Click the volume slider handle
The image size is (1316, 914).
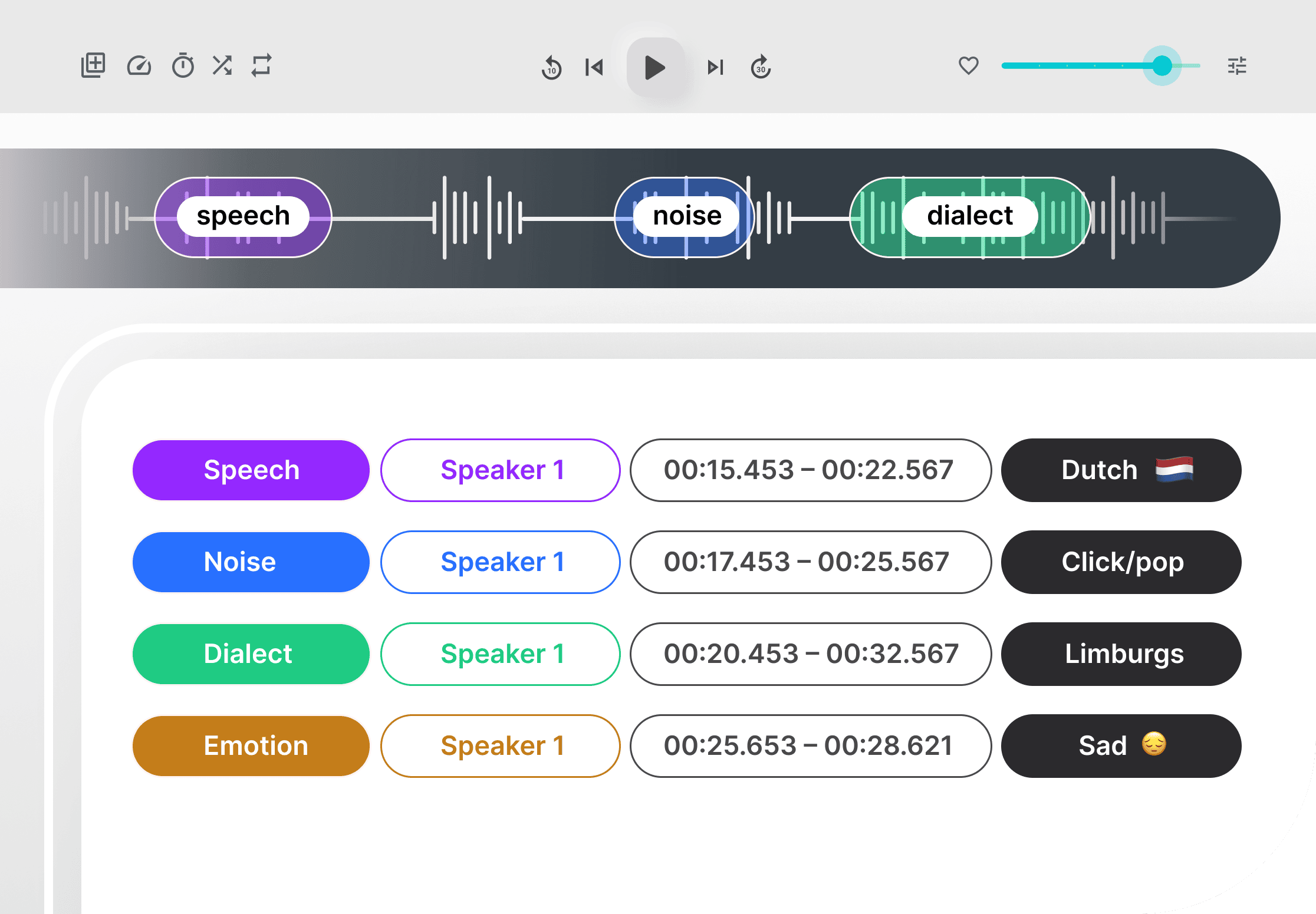click(x=1162, y=65)
